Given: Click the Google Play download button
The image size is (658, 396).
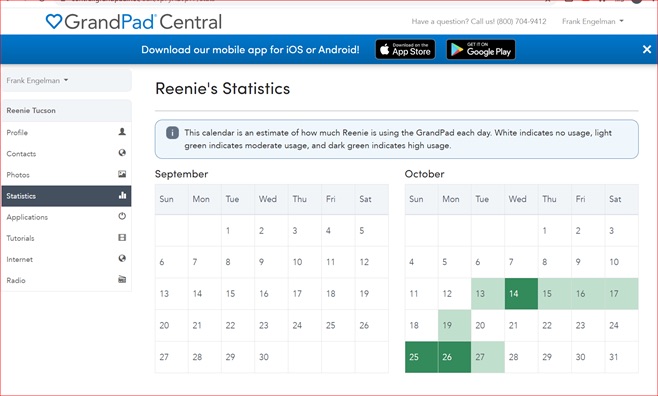Looking at the screenshot, I should 481,50.
